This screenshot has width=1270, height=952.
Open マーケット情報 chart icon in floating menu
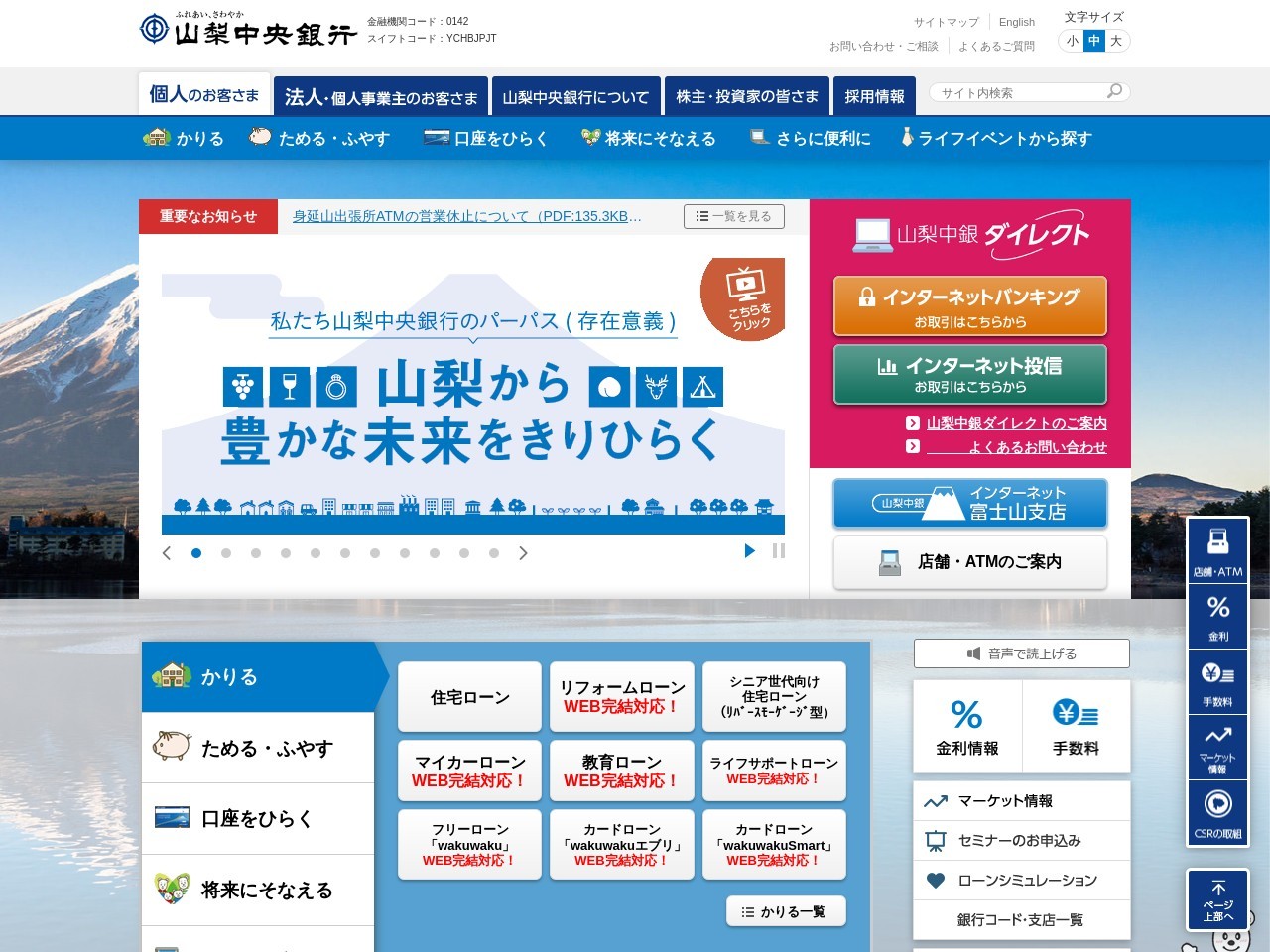pos(1217,748)
